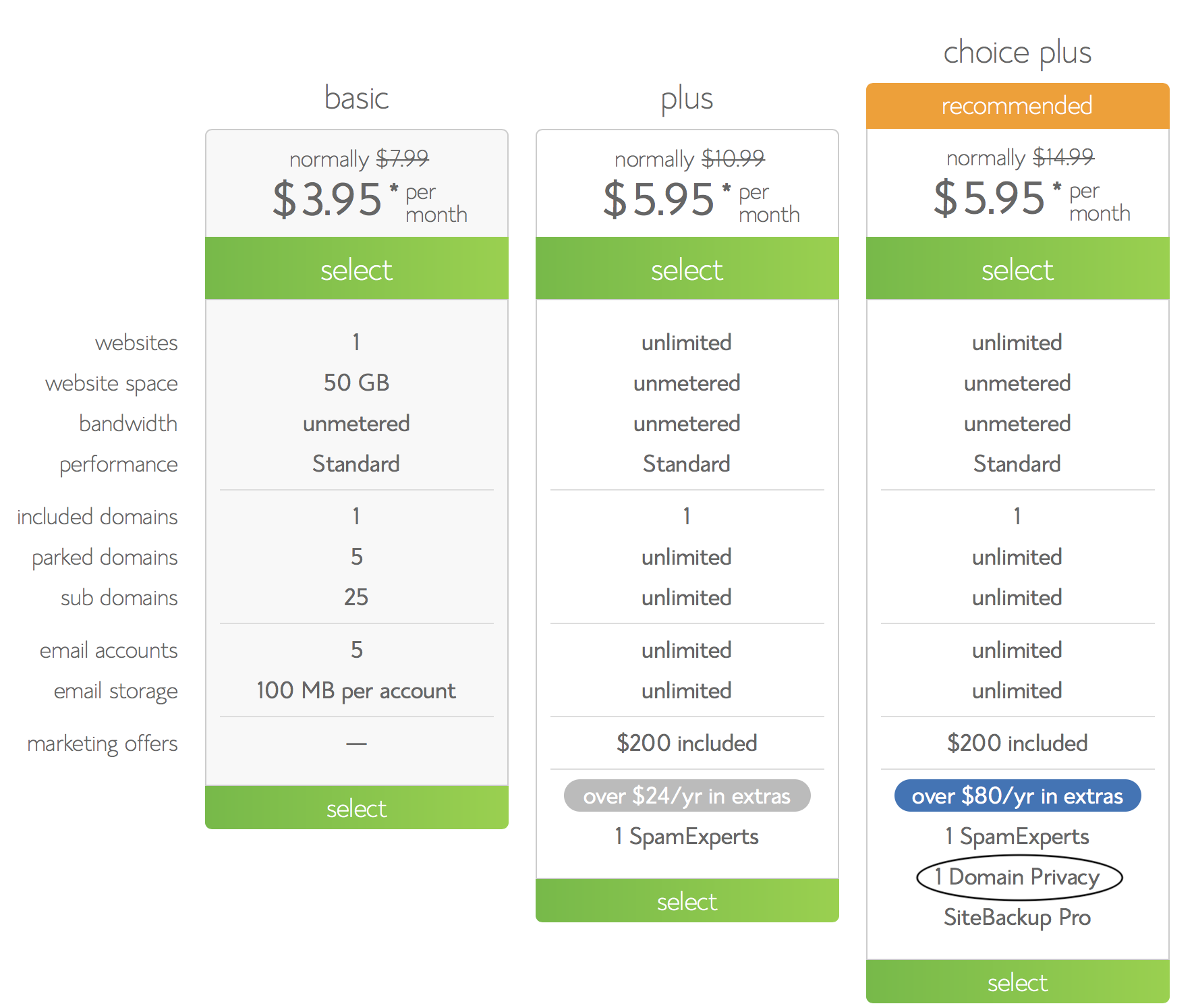1194x1008 pixels.
Task: Click the choice plus plan heading
Action: click(x=1017, y=53)
